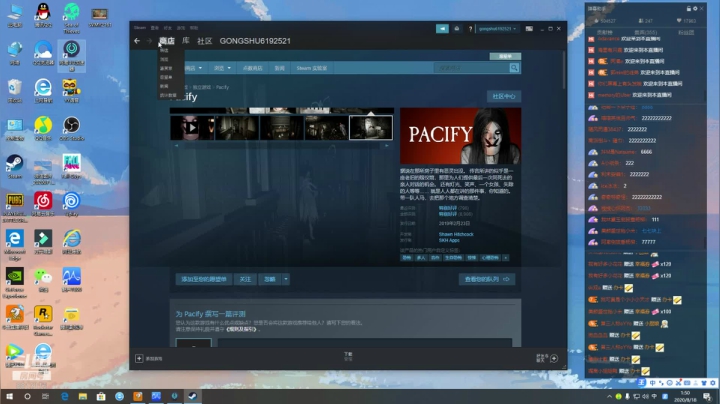The width and height of the screenshot is (720, 404).
Task: Click Steam page vertical scrollbar
Action: tap(564, 70)
